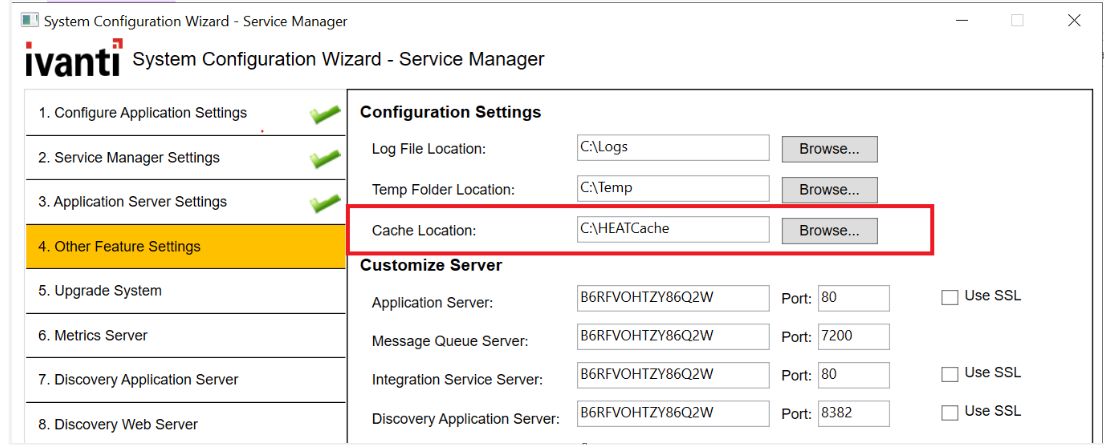Click the Ivanti logo in header
Viewport: 1104px width, 448px height.
pyautogui.click(x=73, y=59)
